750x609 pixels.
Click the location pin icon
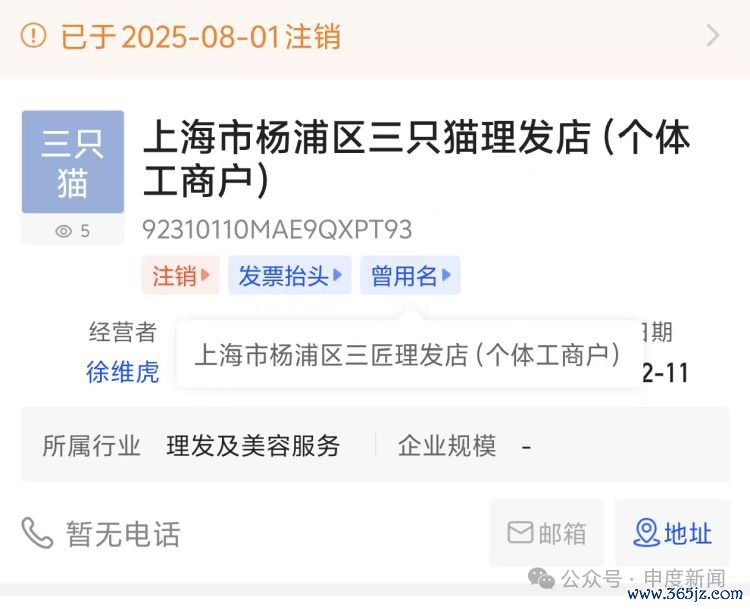click(x=647, y=533)
